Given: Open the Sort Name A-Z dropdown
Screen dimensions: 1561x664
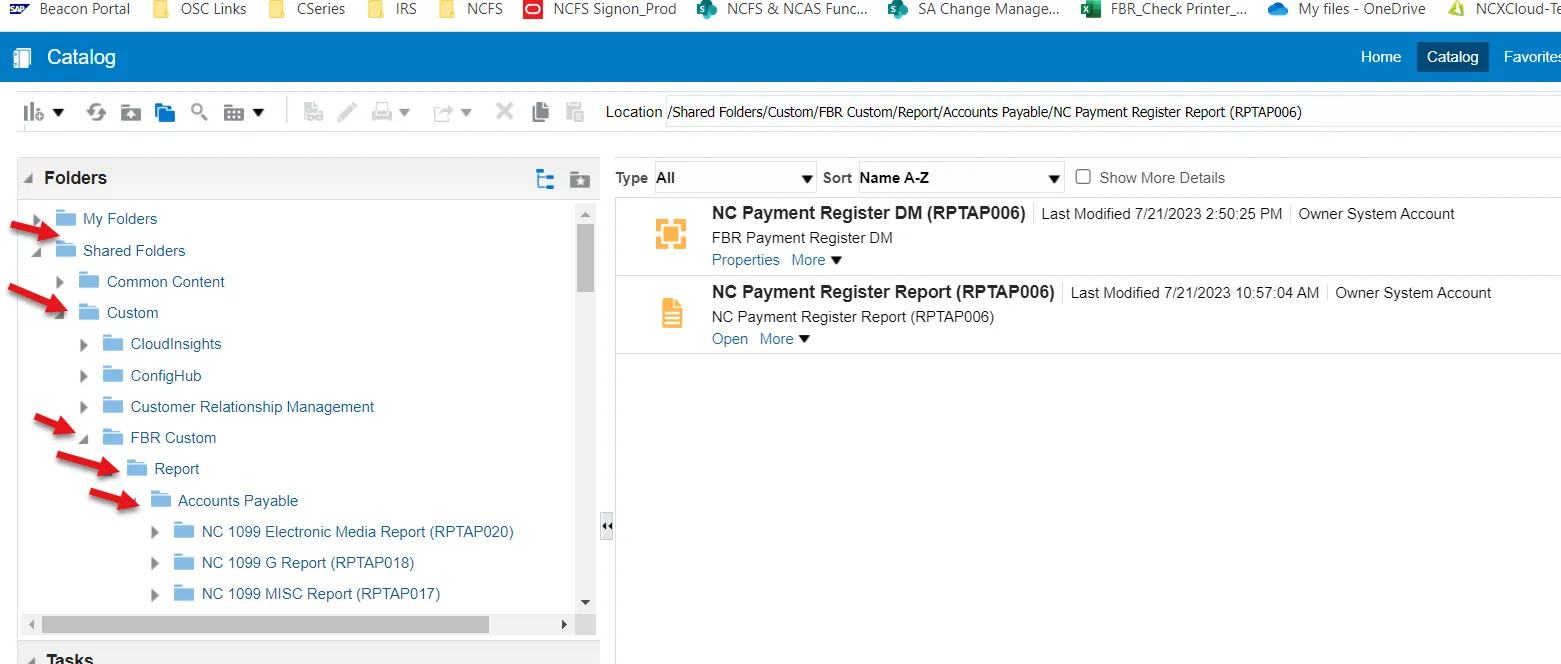Looking at the screenshot, I should coord(960,178).
